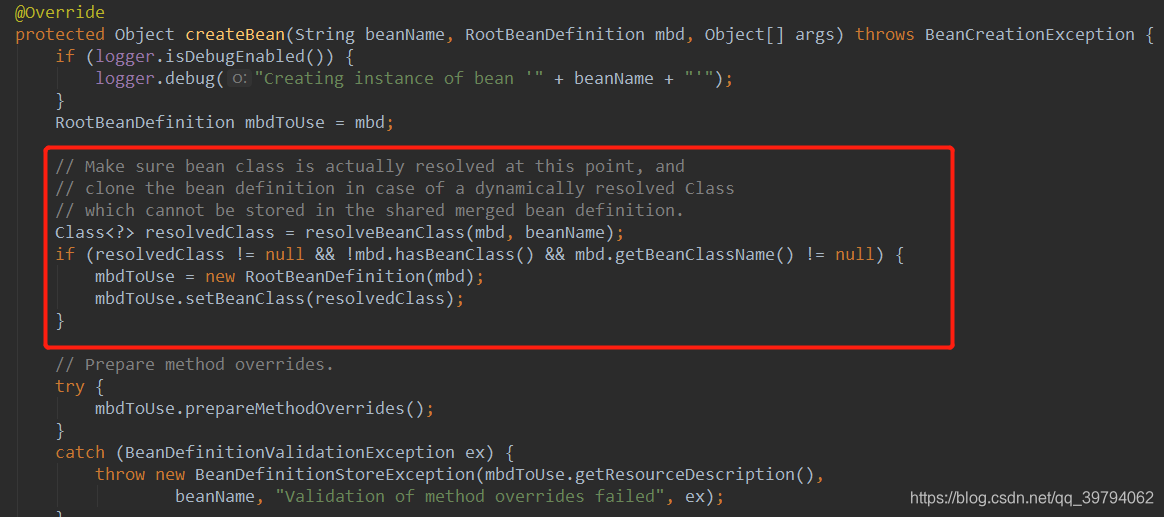The width and height of the screenshot is (1164, 517).
Task: Click the protected keyword
Action: (x=59, y=34)
